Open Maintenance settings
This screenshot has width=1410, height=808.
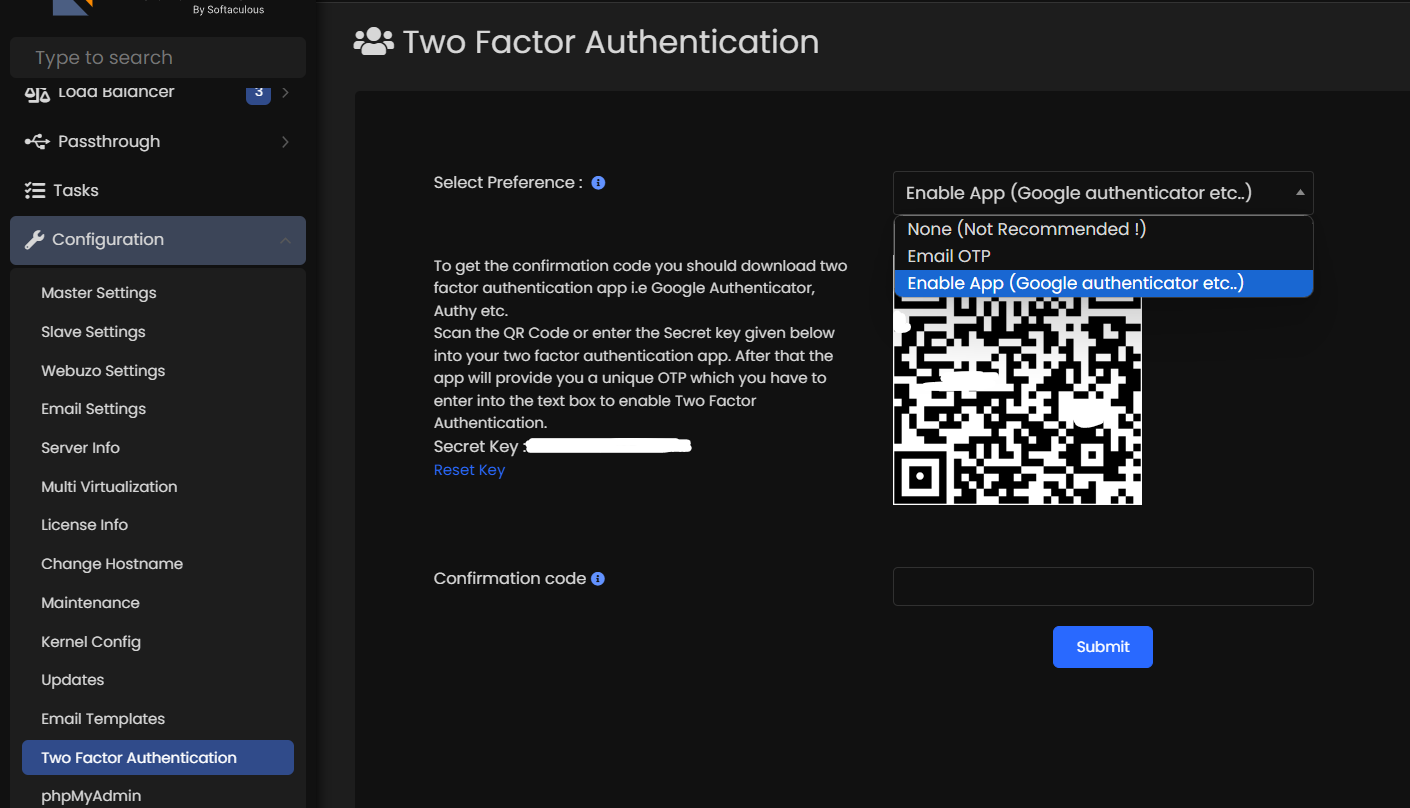(90, 603)
